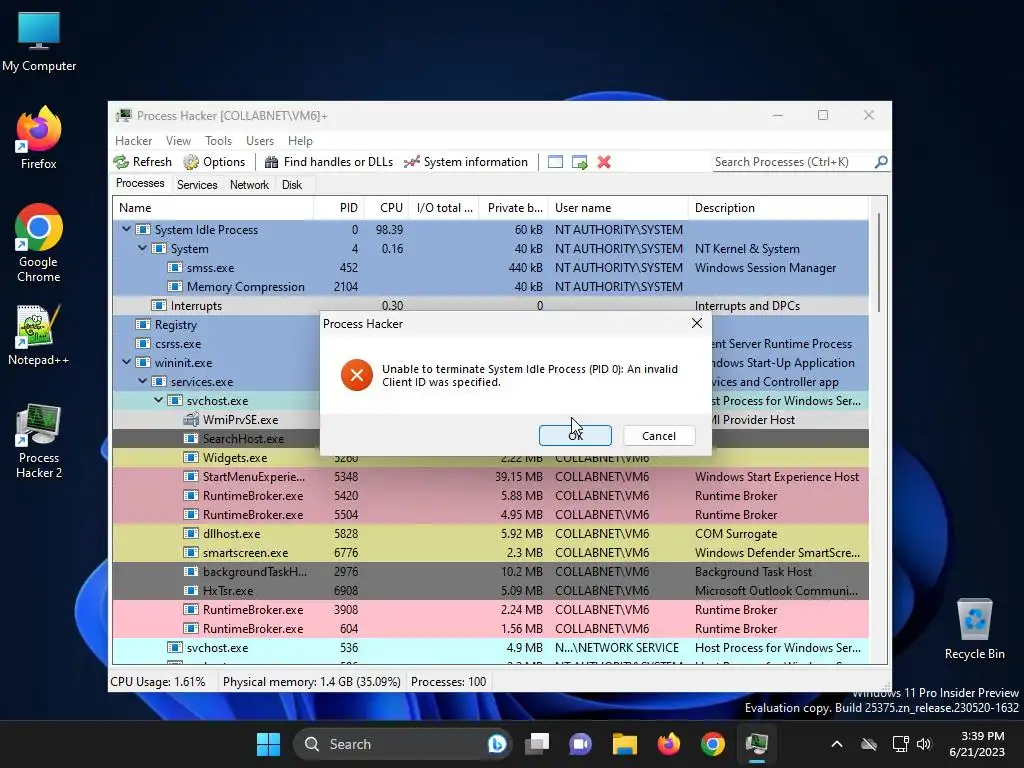Open the Help menu
Viewport: 1024px width, 768px height.
(300, 141)
